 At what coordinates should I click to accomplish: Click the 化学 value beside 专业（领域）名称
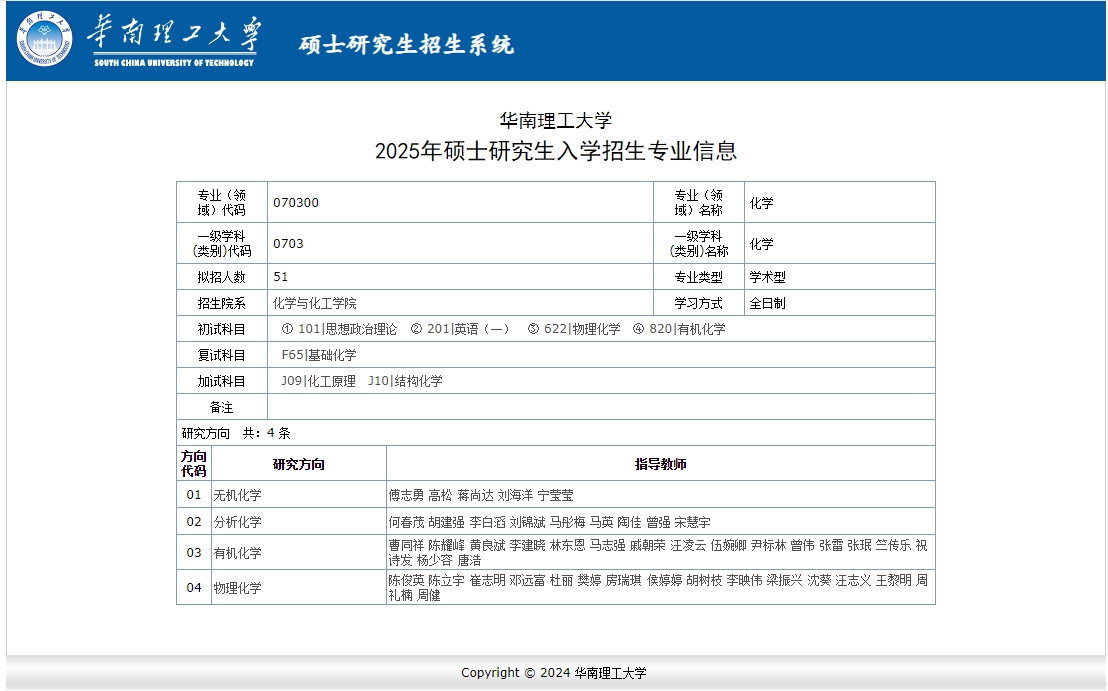[761, 203]
